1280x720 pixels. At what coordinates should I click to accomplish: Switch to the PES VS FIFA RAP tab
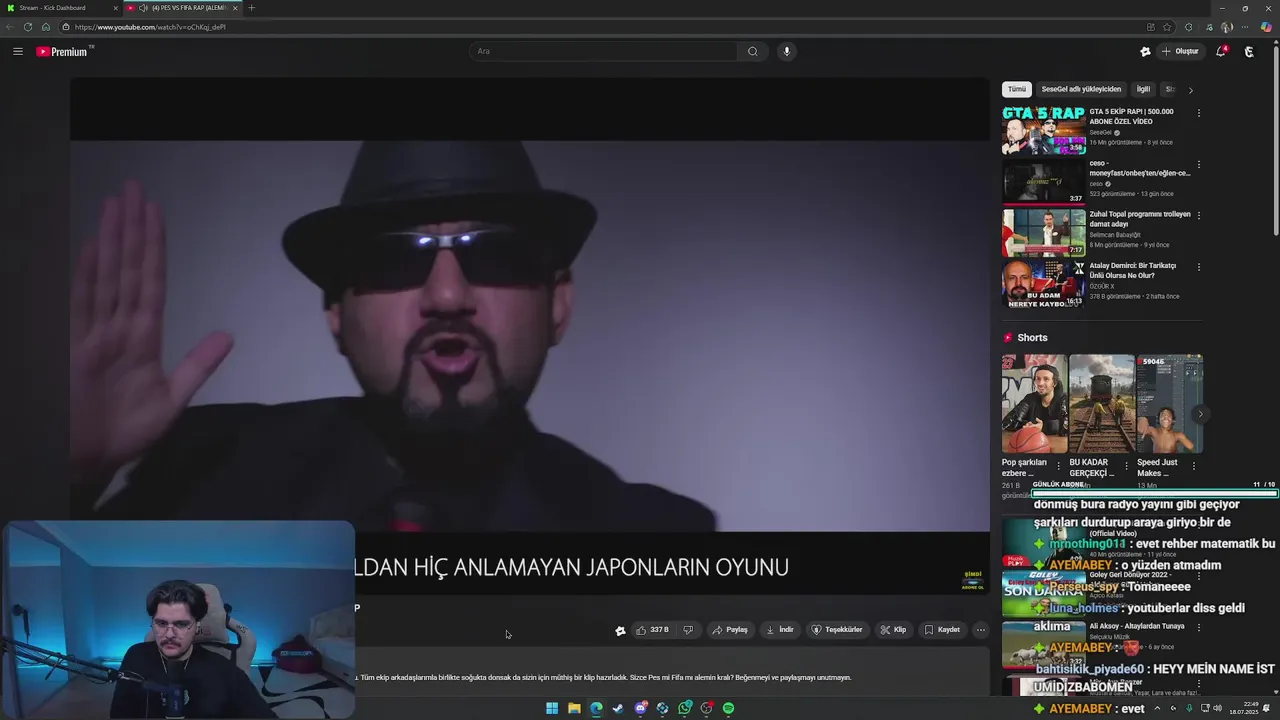click(x=183, y=8)
